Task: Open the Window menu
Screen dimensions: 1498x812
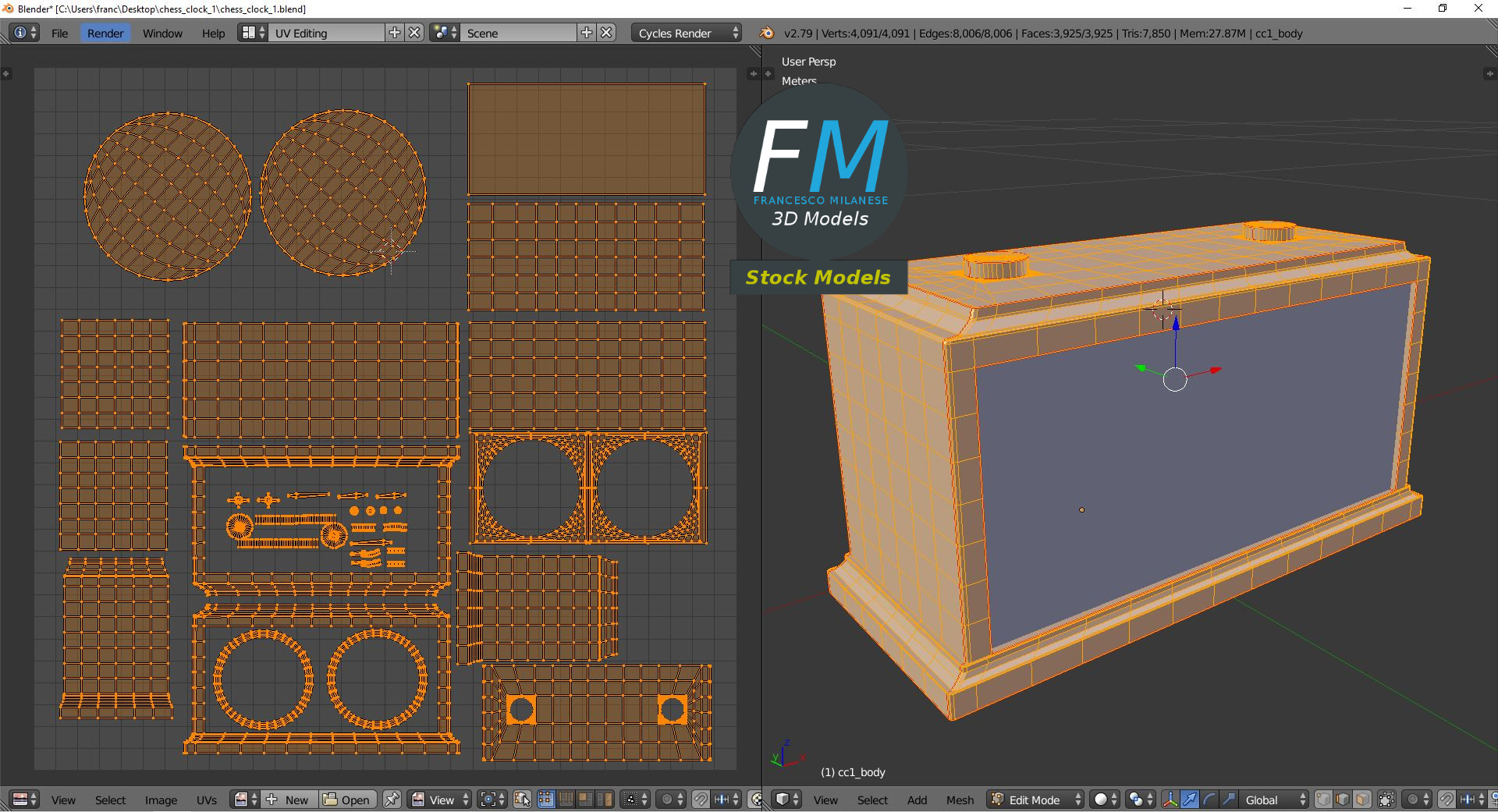Action: point(162,33)
